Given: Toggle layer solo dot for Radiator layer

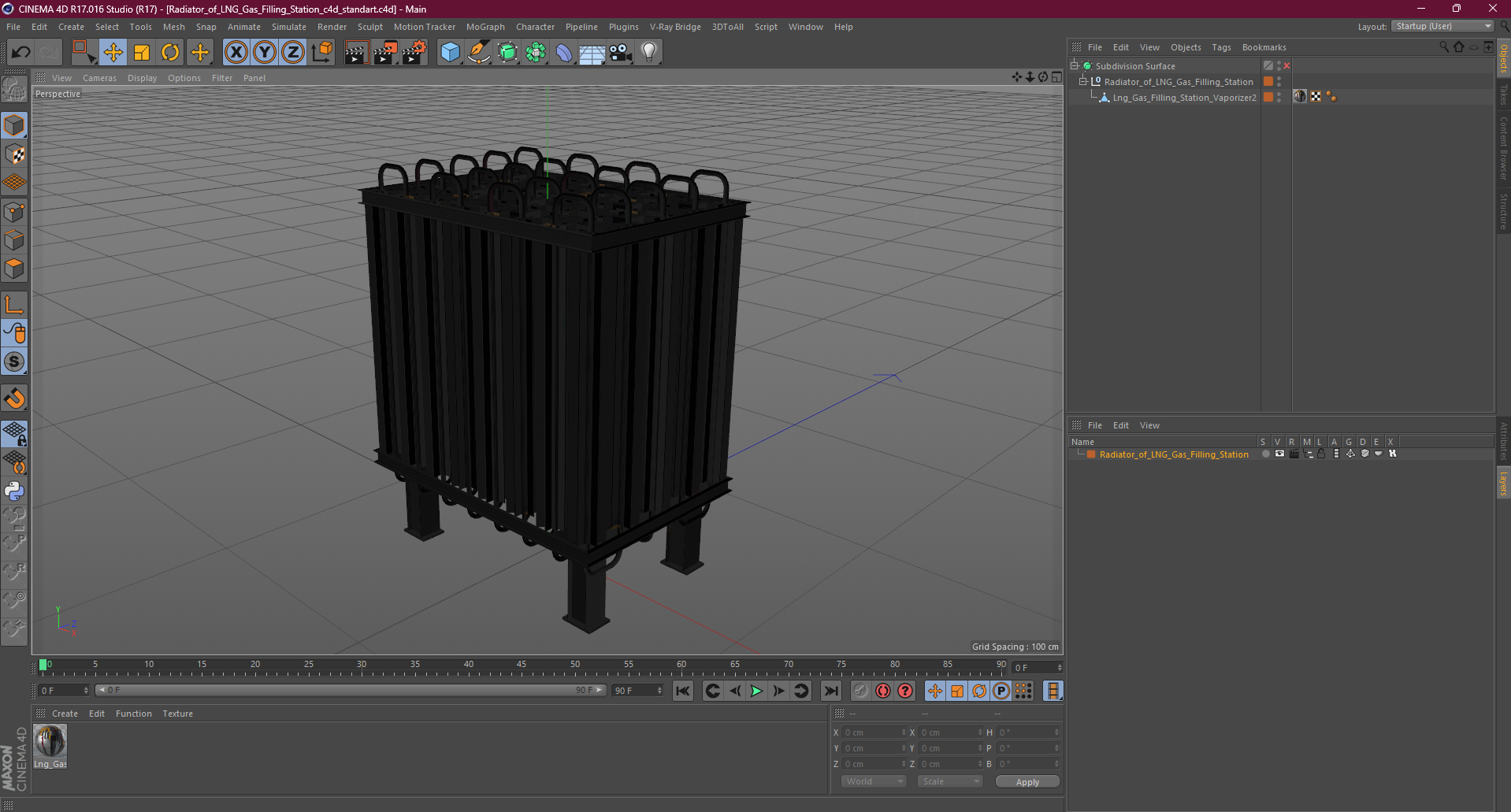Looking at the screenshot, I should point(1265,454).
